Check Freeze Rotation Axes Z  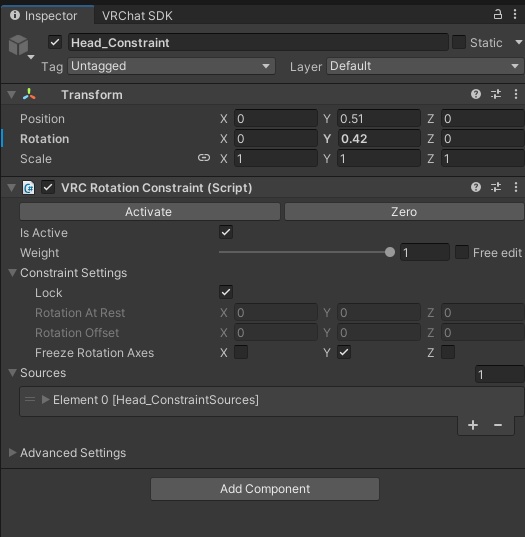click(x=448, y=352)
